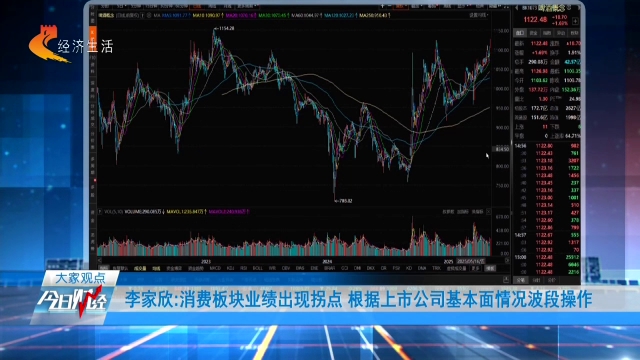Click the export icon below the chart
Viewport: 640px width, 360px height.
coord(506,280)
